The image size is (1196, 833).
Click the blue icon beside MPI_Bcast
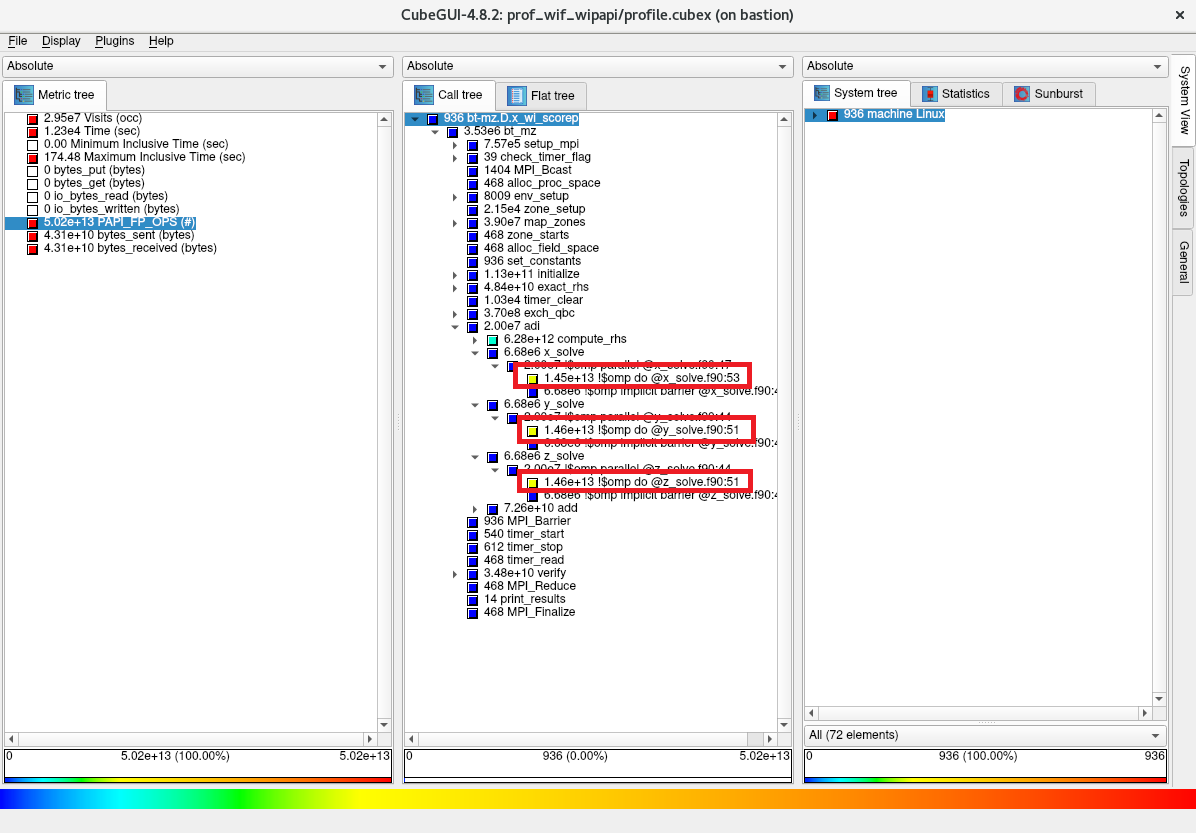473,171
